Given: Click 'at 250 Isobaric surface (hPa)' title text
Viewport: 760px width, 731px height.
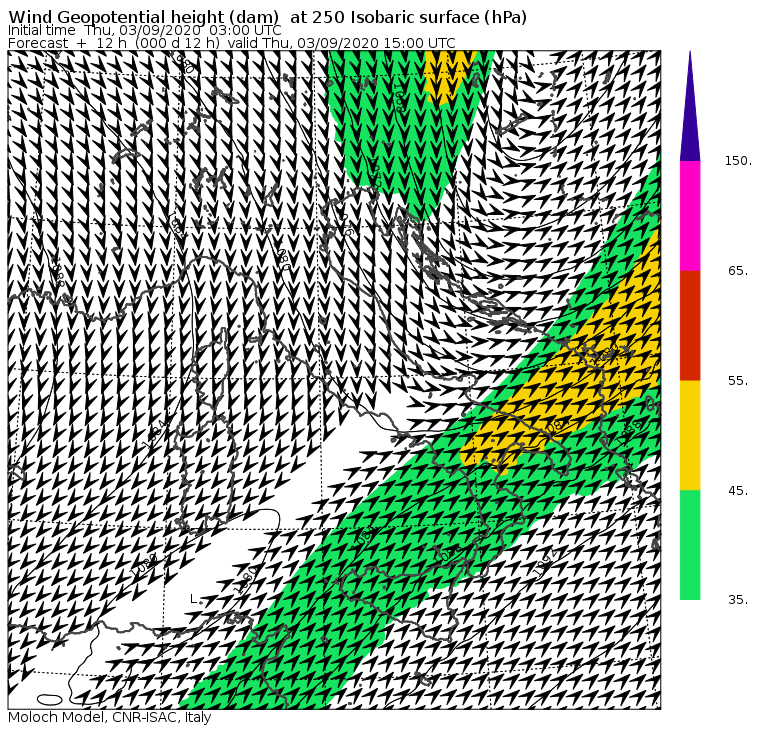Looking at the screenshot, I should (x=409, y=17).
